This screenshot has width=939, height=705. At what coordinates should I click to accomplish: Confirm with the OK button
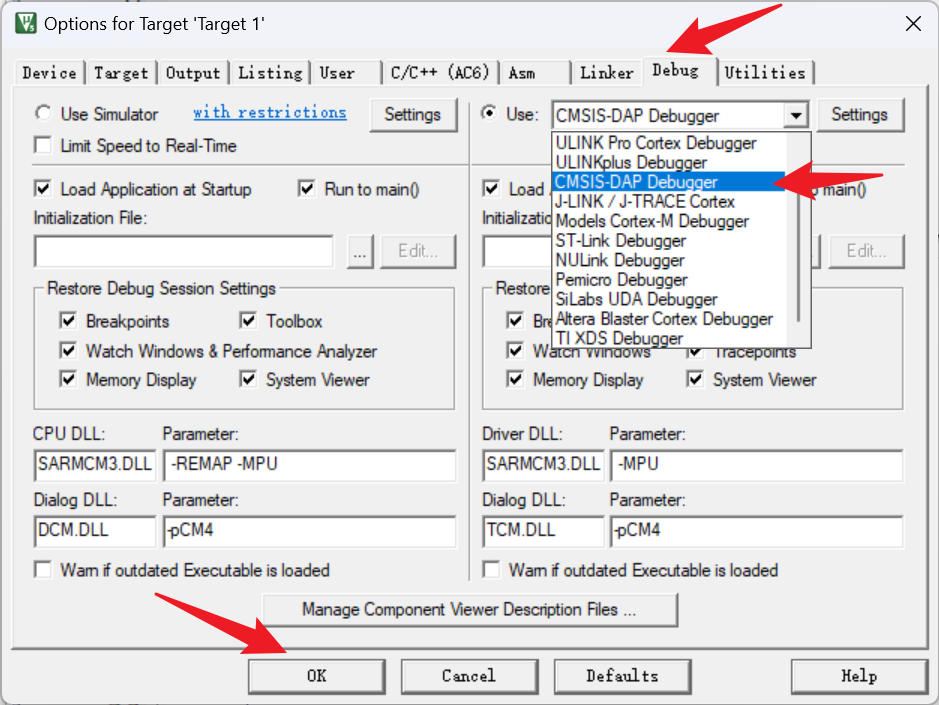click(317, 676)
